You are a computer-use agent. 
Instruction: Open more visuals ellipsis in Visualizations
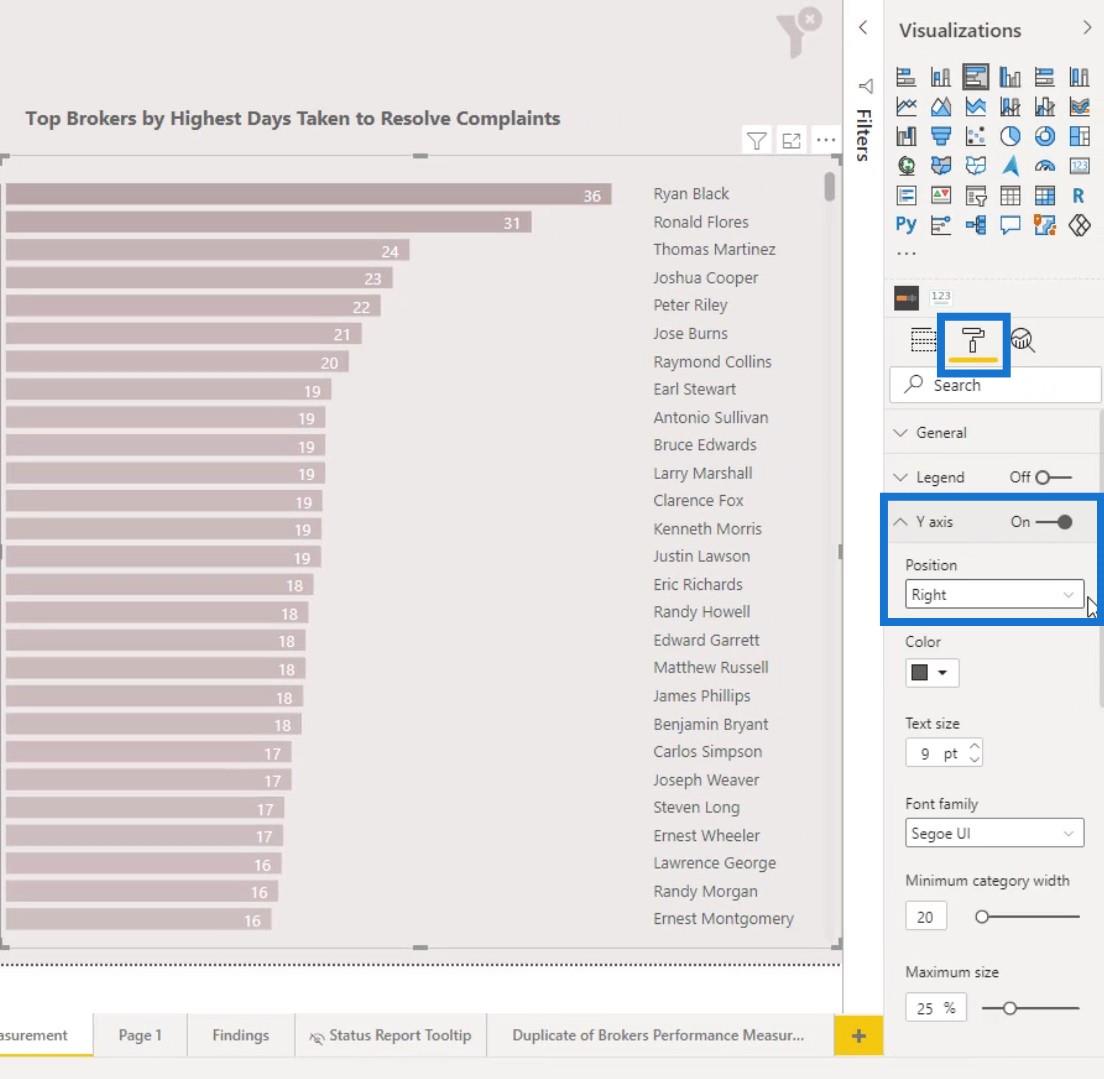906,253
